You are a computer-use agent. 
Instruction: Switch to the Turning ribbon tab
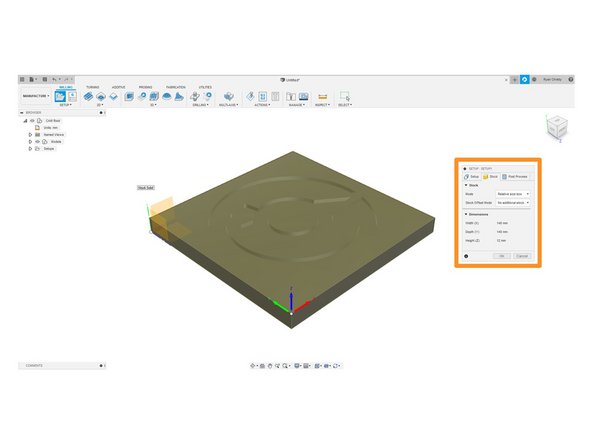click(x=92, y=87)
